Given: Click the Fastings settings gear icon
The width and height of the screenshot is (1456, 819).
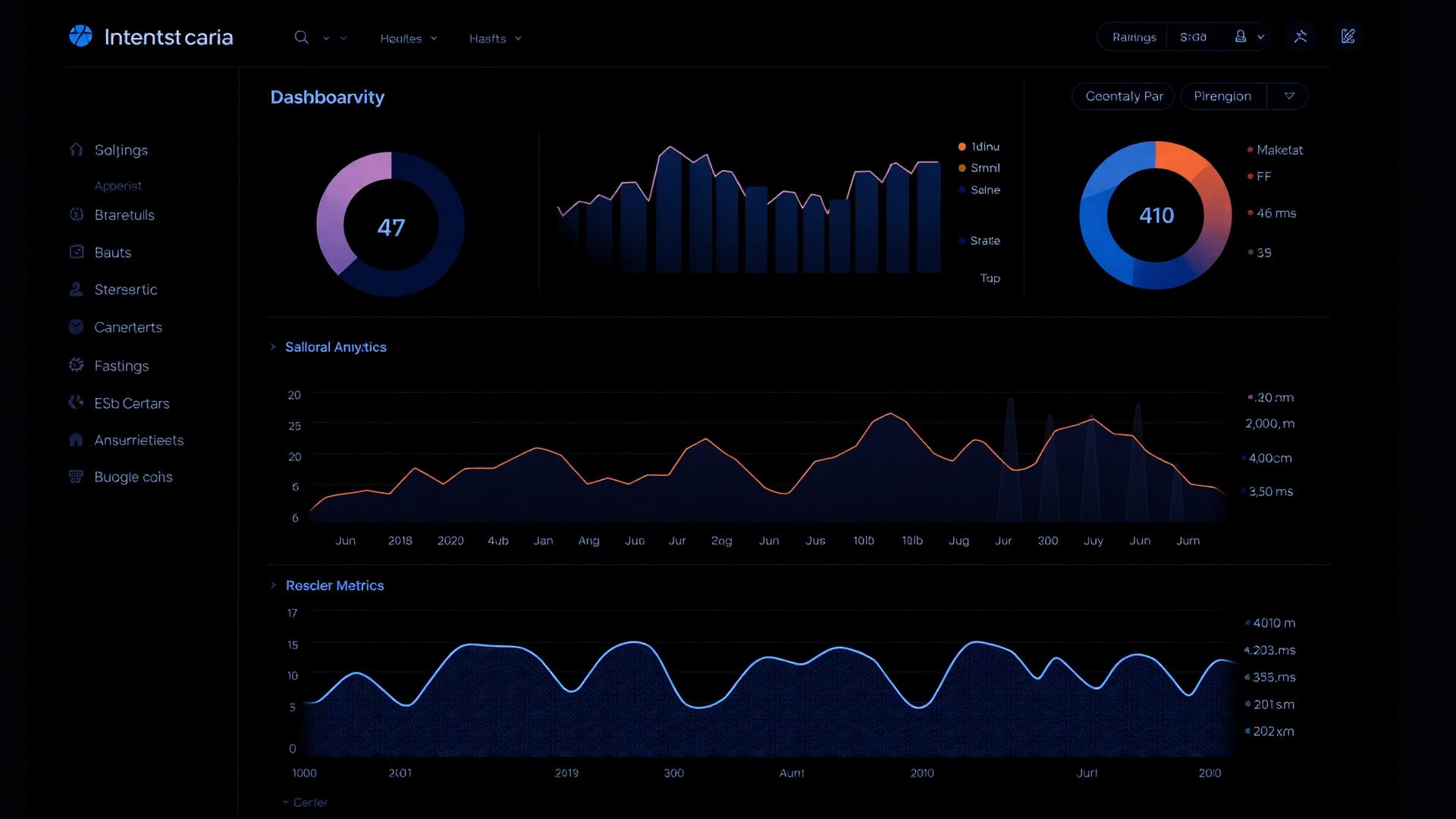Looking at the screenshot, I should click(76, 365).
